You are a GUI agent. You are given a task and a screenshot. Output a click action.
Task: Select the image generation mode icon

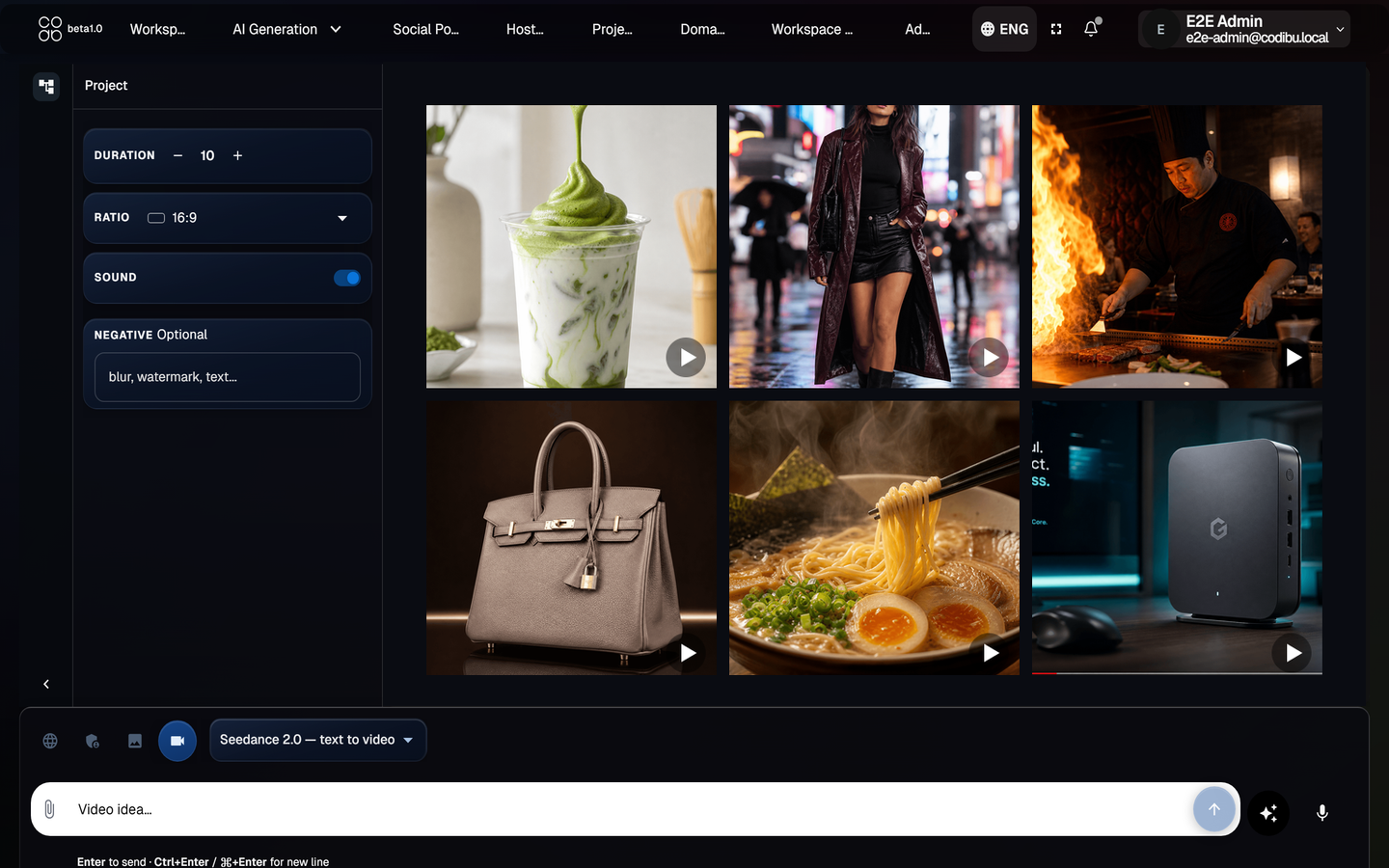(135, 741)
